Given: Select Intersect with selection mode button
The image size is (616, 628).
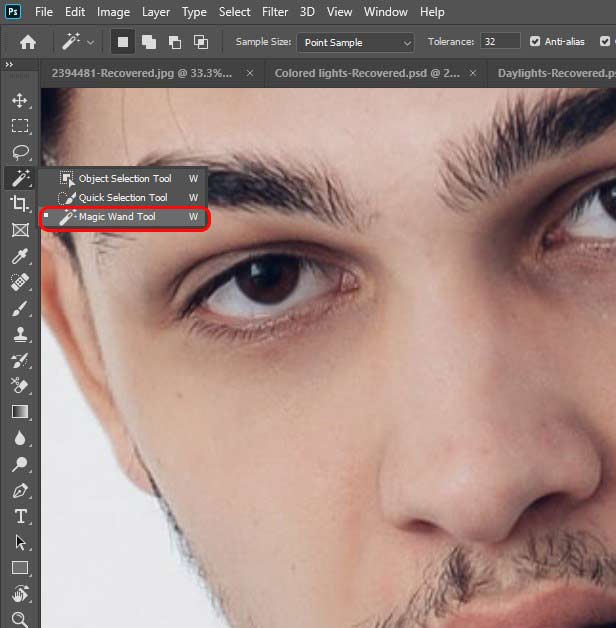Looking at the screenshot, I should (201, 42).
